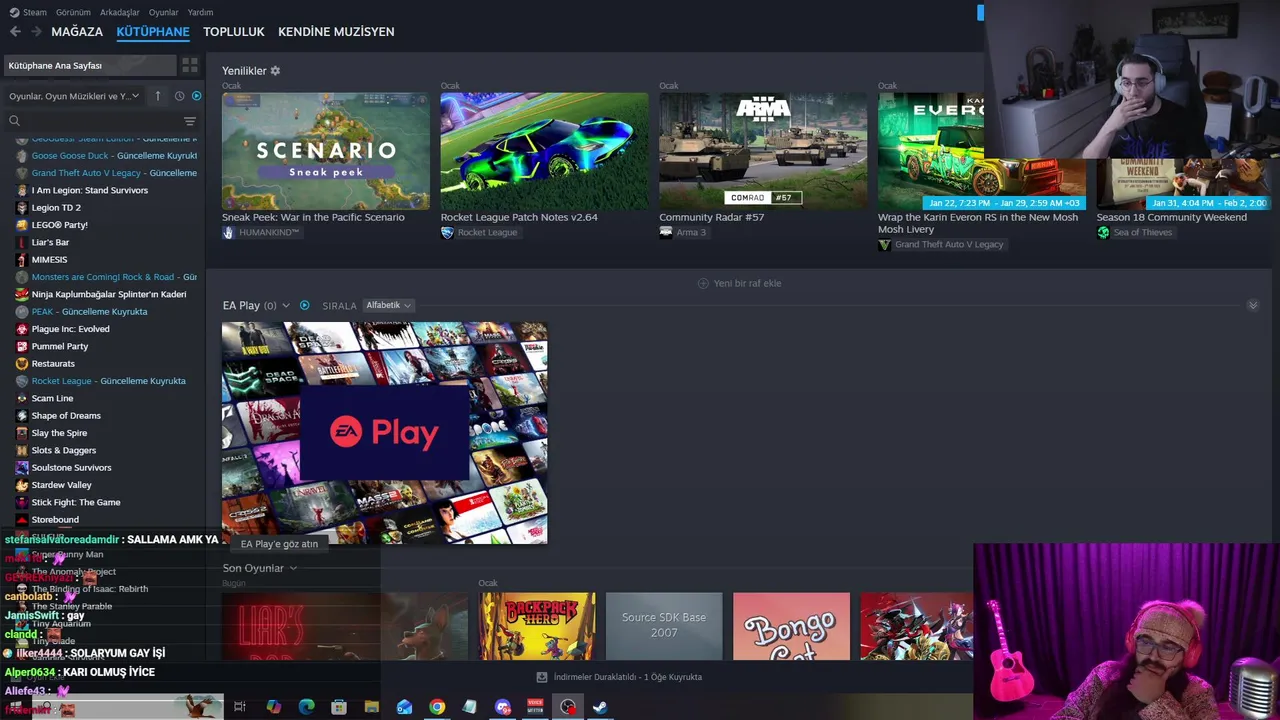Image resolution: width=1280 pixels, height=720 pixels.
Task: Open the advanced filter lines icon
Action: (x=189, y=121)
